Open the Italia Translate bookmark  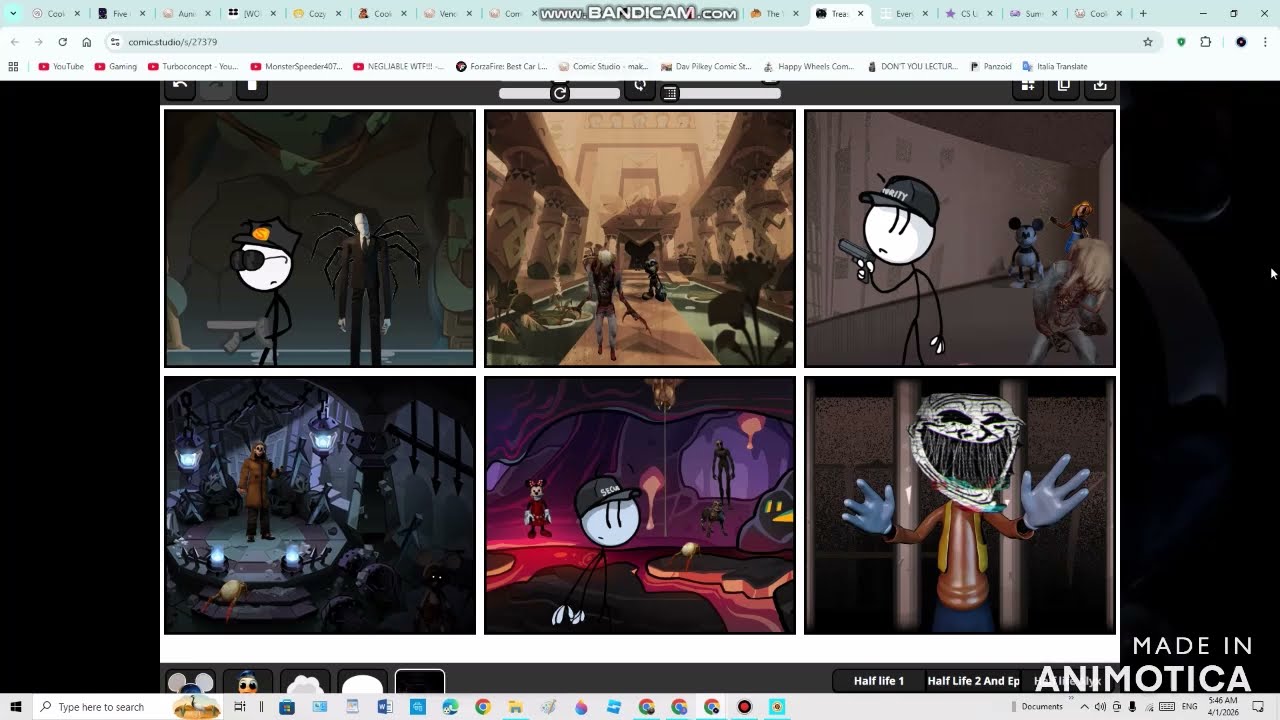(x=1055, y=67)
